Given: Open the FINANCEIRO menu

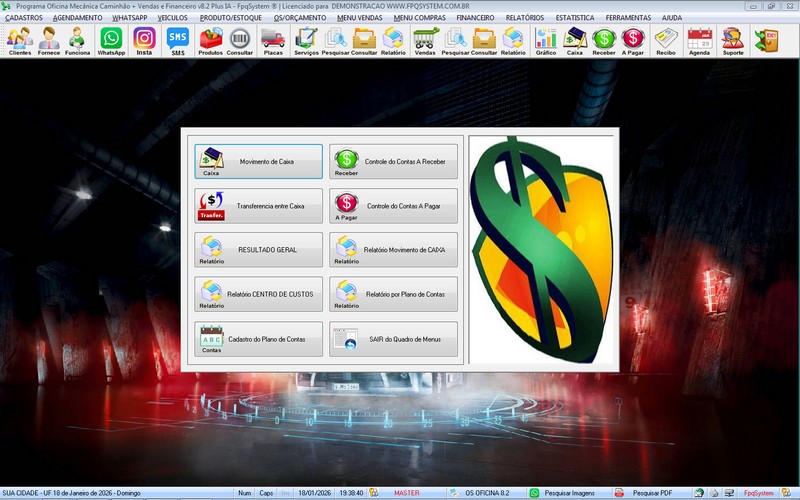Looking at the screenshot, I should click(x=475, y=18).
